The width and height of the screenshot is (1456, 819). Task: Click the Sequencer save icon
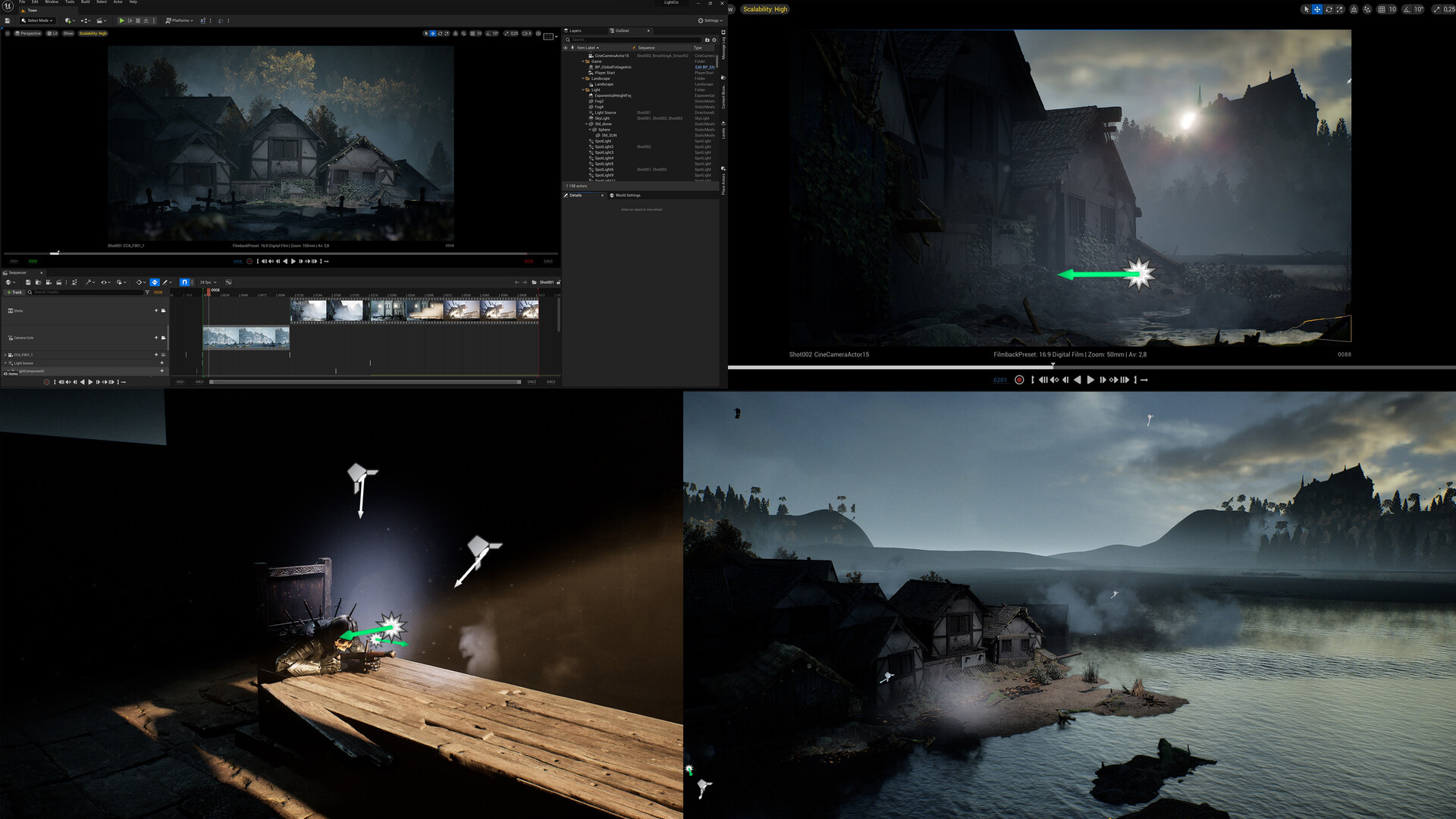(x=28, y=282)
